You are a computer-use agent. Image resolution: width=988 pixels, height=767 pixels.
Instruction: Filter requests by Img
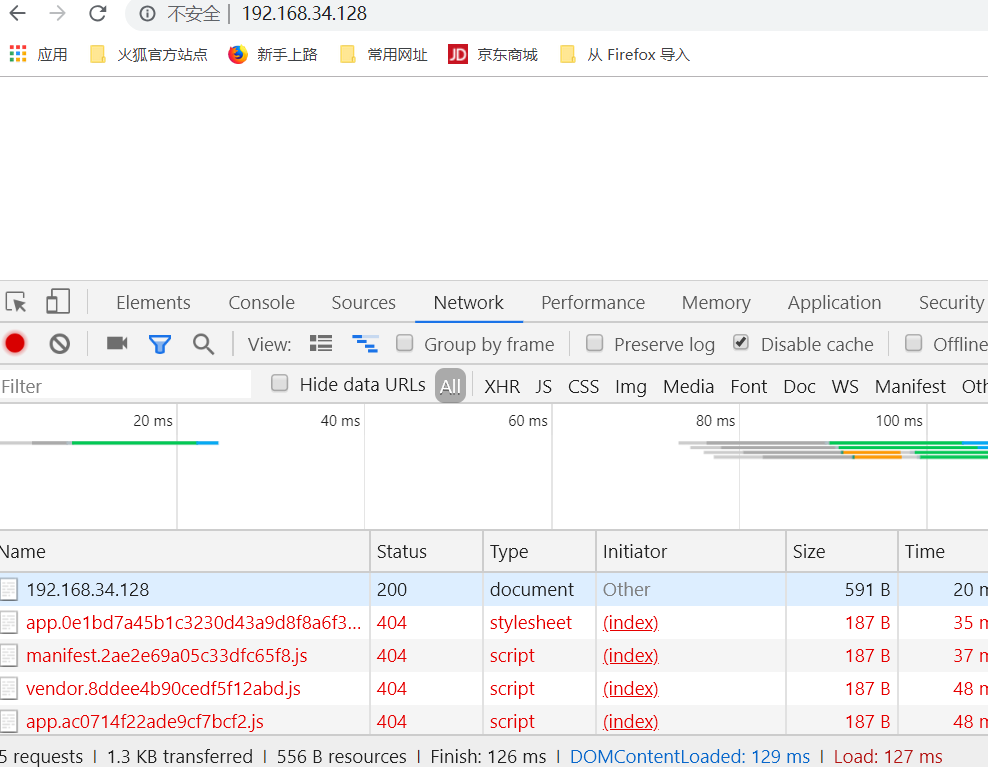tap(631, 386)
